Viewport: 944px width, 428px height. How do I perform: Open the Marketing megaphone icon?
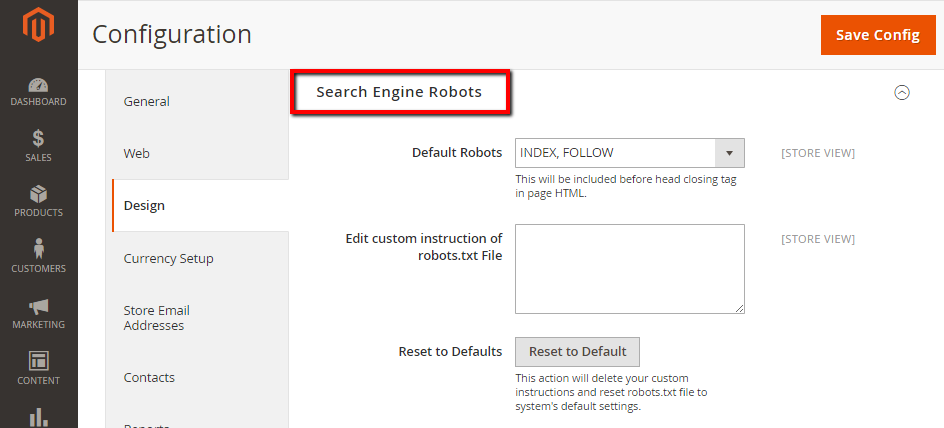38,306
